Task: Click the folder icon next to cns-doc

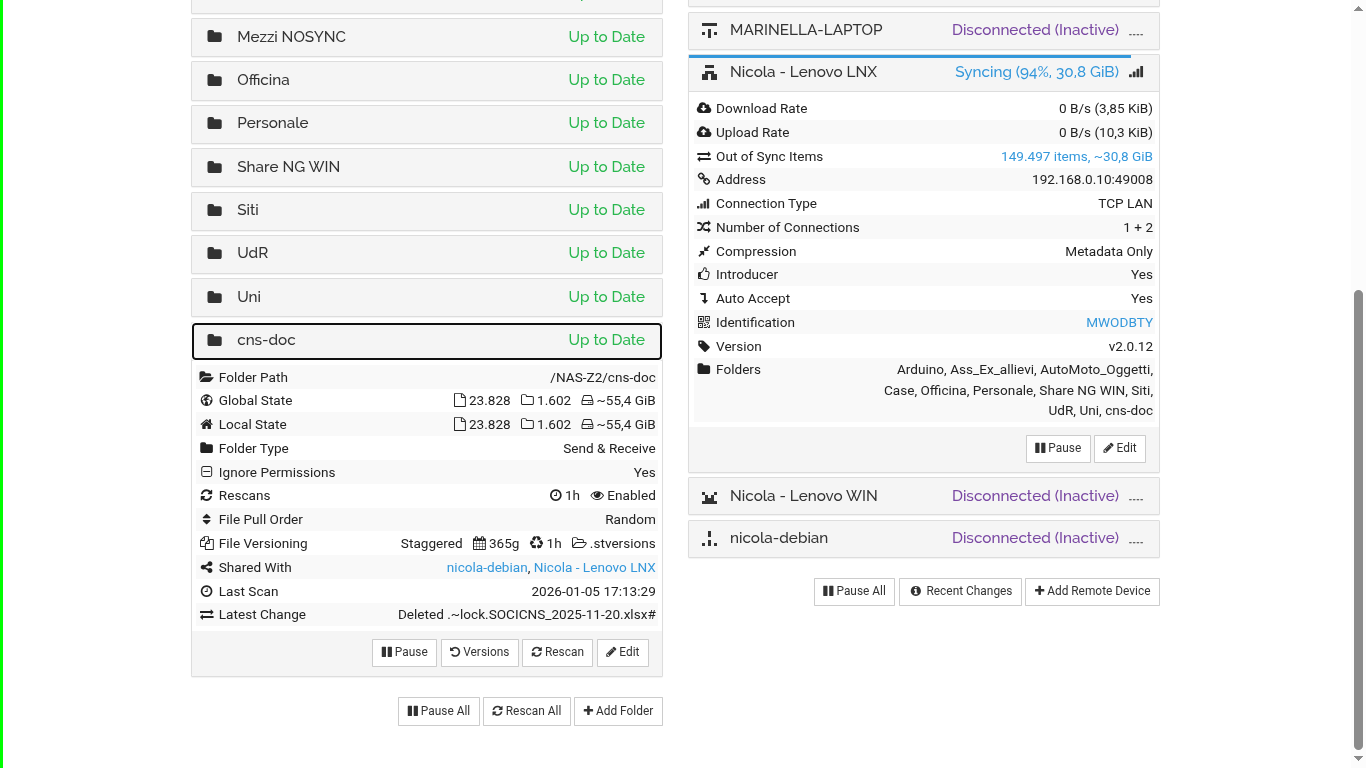Action: tap(214, 340)
